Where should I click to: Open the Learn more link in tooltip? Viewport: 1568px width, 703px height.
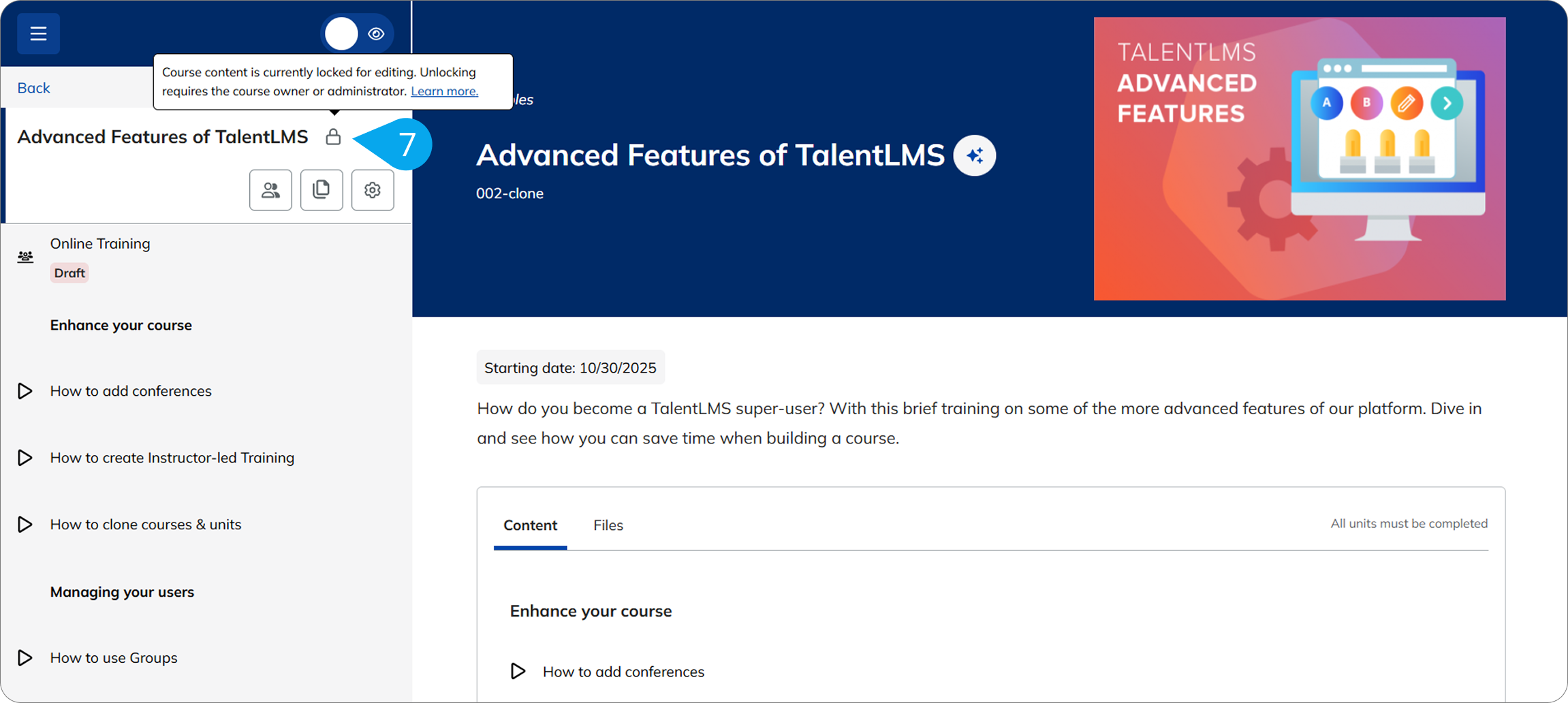tap(444, 91)
